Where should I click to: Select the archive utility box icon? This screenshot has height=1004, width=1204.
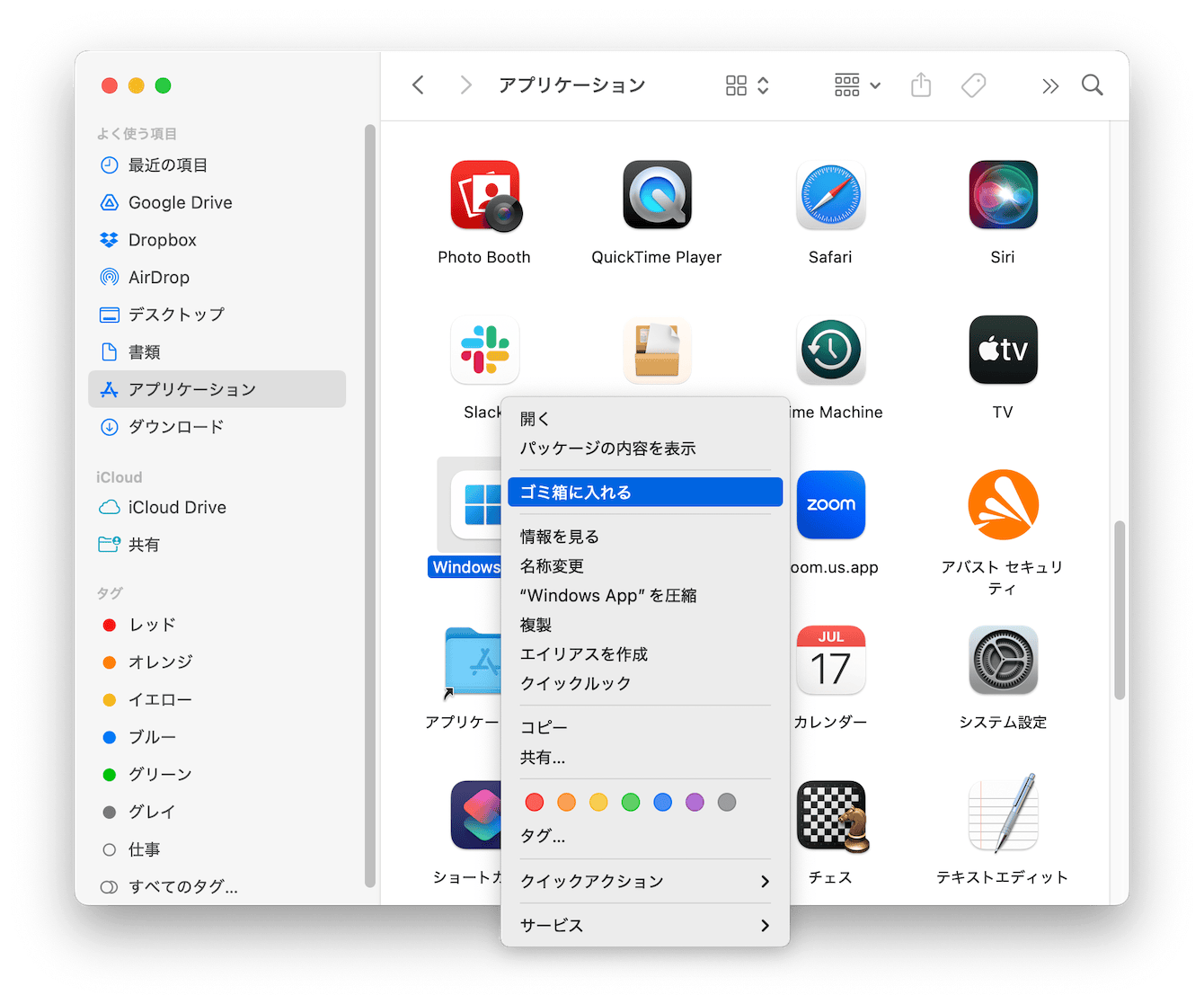coord(658,351)
